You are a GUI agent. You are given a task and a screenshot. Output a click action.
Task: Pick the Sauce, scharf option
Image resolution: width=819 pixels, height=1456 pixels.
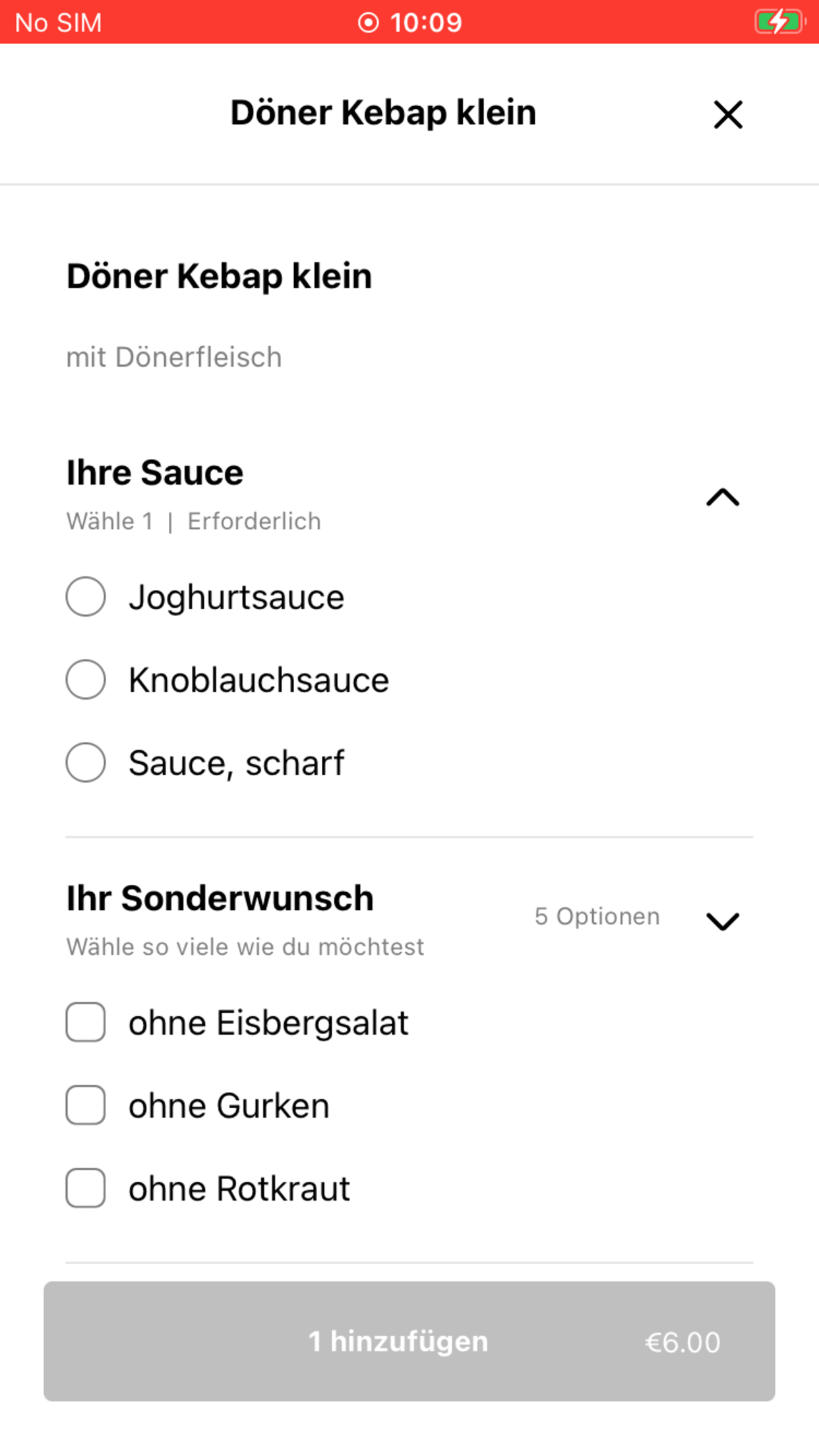(86, 763)
